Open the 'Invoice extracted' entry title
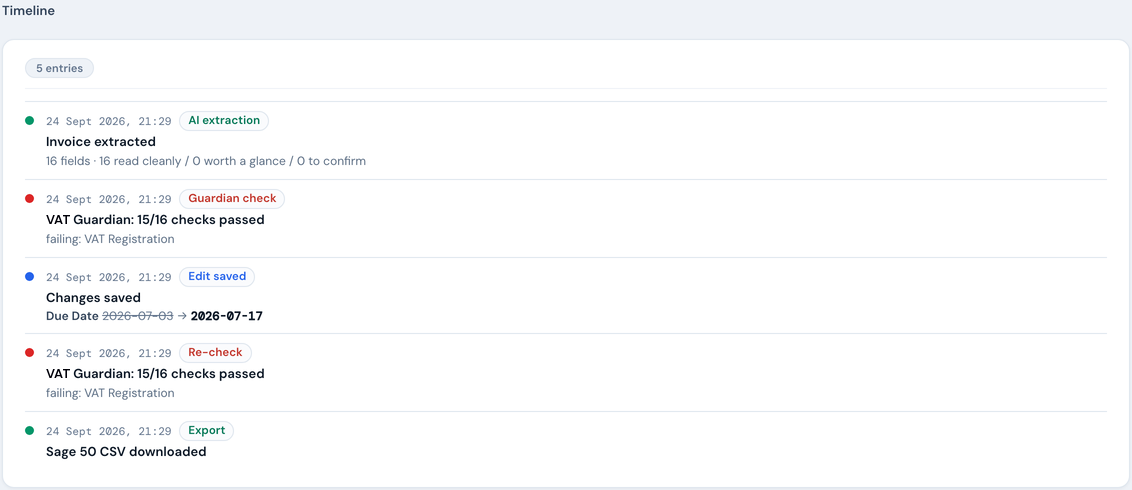The image size is (1132, 490). click(100, 141)
